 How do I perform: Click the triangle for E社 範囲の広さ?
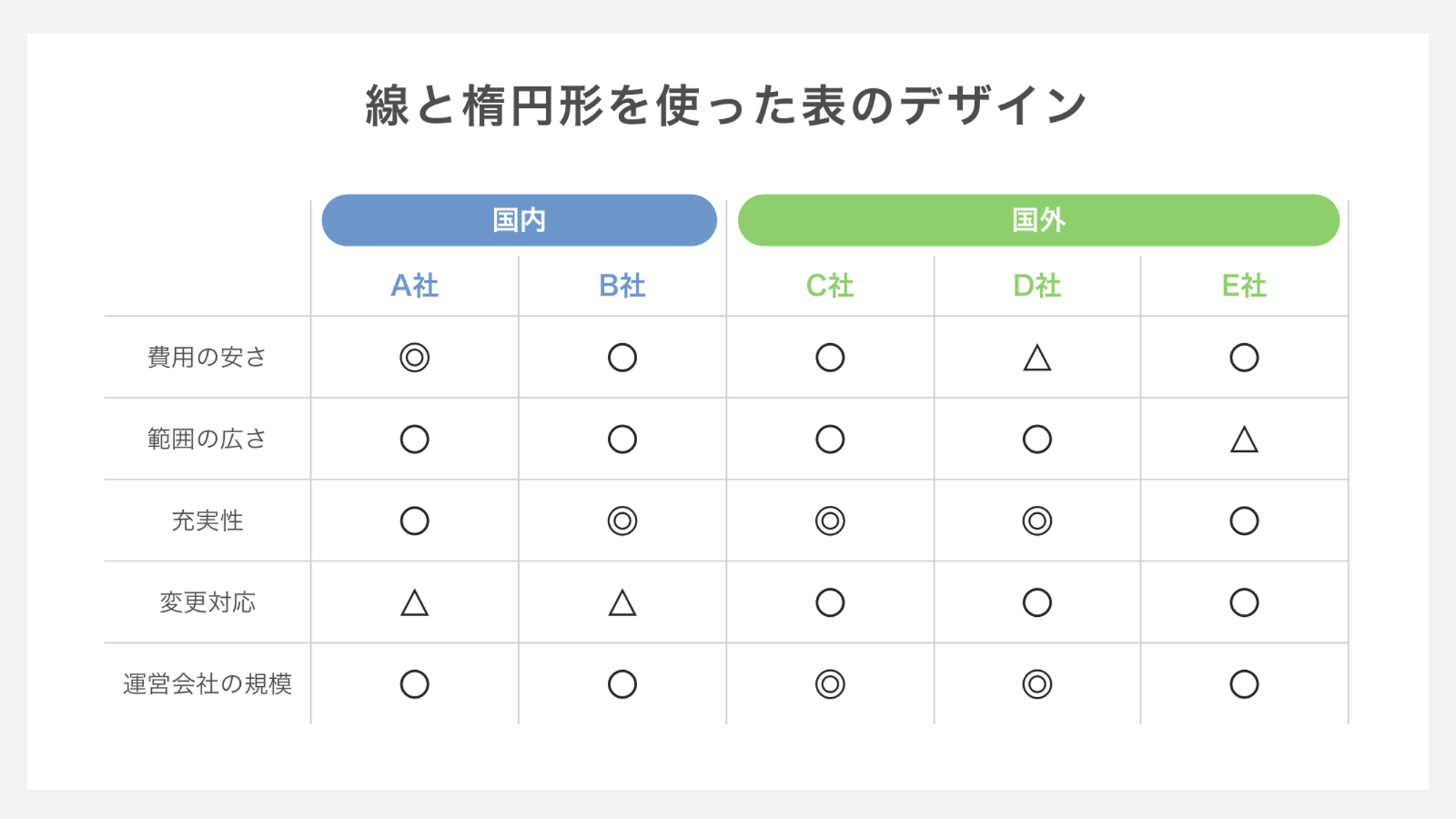coord(1244,440)
